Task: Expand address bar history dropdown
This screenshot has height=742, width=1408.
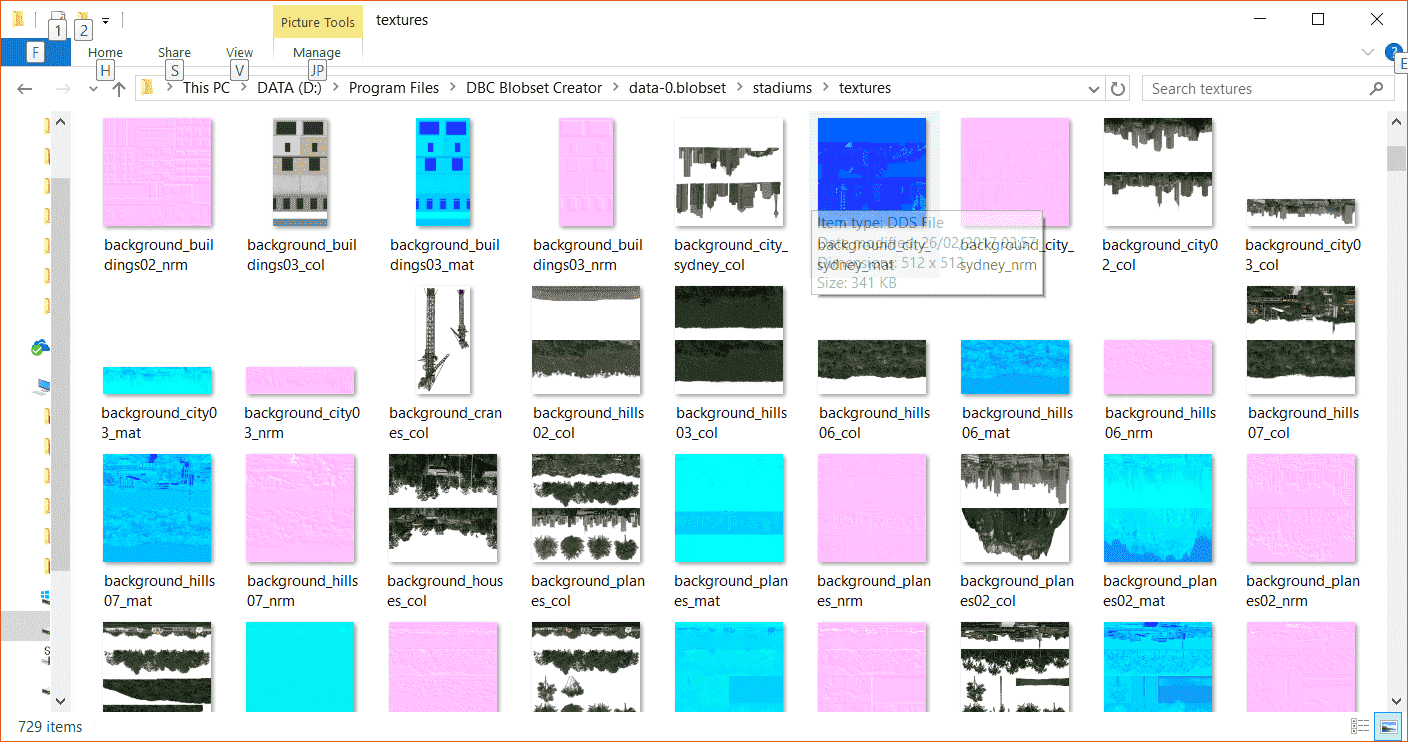Action: [x=1096, y=88]
